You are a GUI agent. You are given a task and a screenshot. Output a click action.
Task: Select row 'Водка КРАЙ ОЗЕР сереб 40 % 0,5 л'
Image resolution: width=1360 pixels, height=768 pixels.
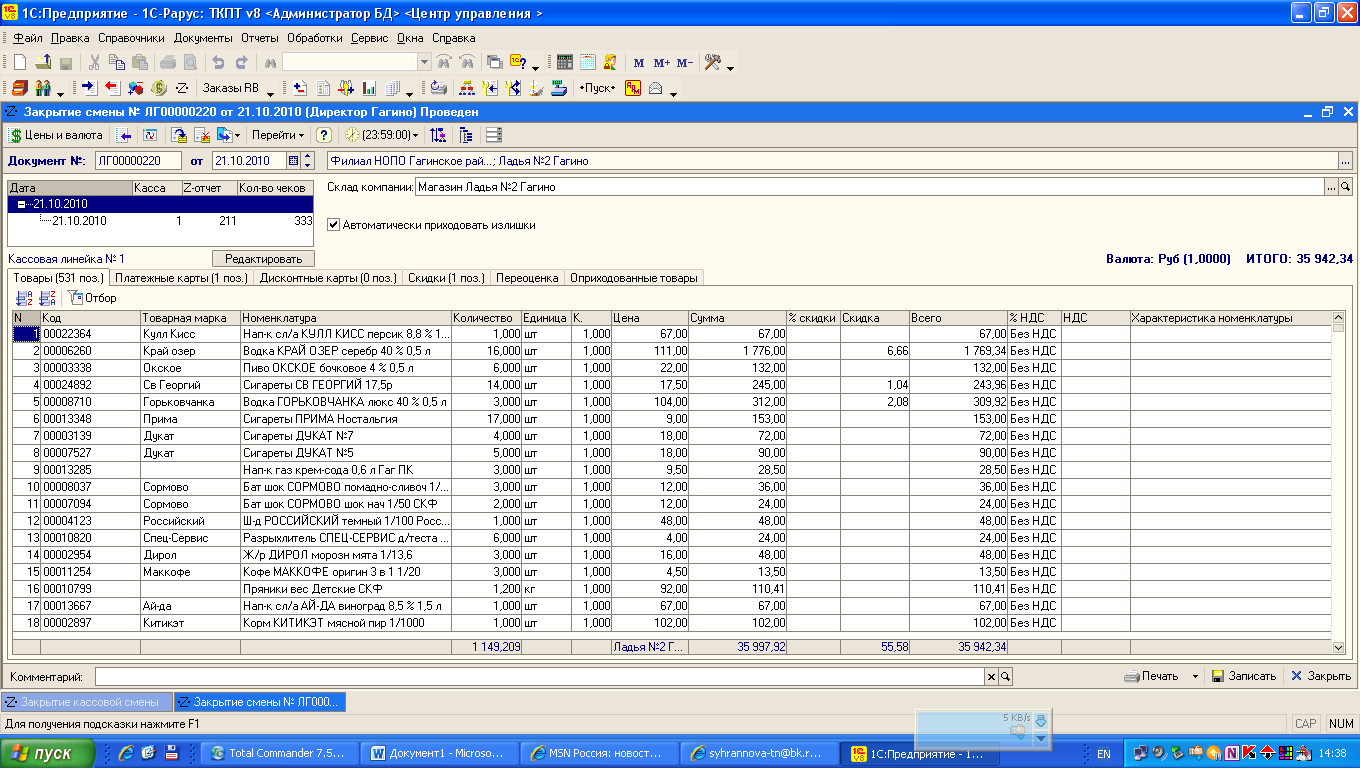click(672, 351)
